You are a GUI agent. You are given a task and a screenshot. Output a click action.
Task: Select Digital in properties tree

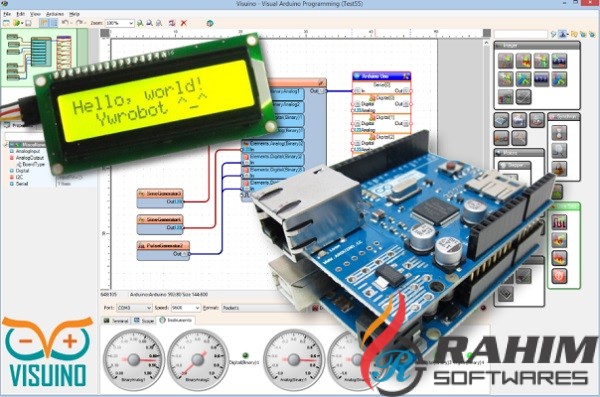point(22,171)
